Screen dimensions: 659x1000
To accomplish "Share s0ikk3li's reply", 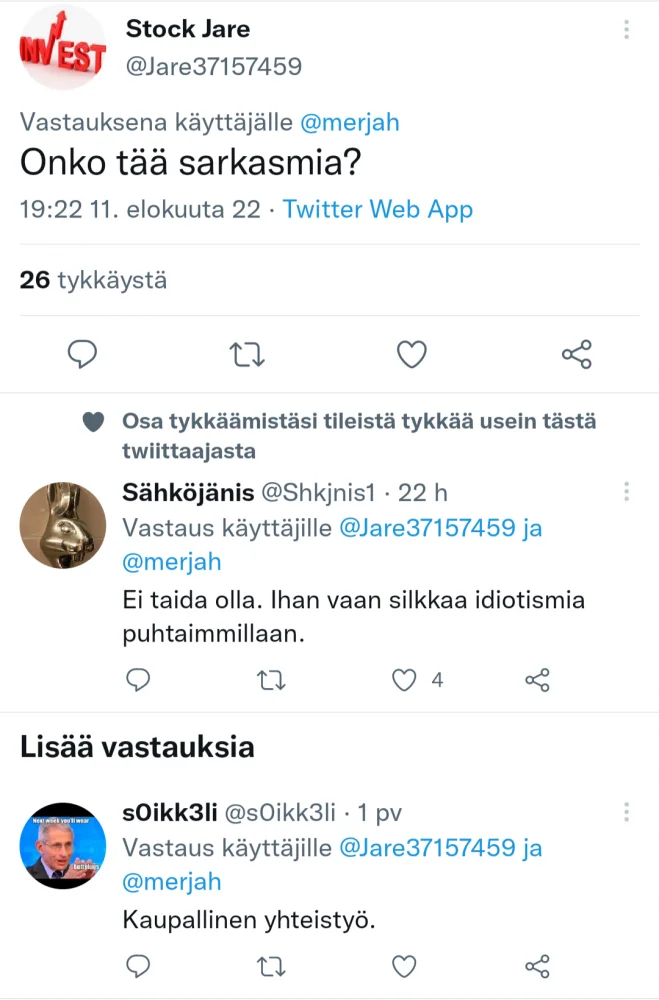I will click(x=537, y=966).
